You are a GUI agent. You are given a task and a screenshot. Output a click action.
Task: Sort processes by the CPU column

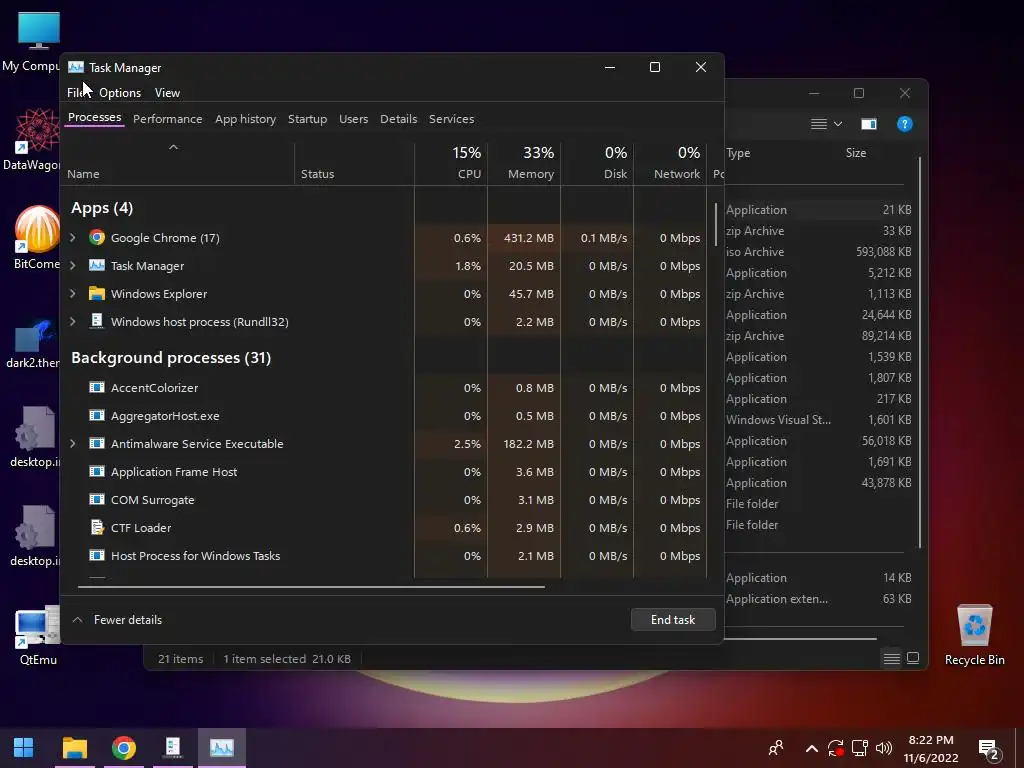451,163
